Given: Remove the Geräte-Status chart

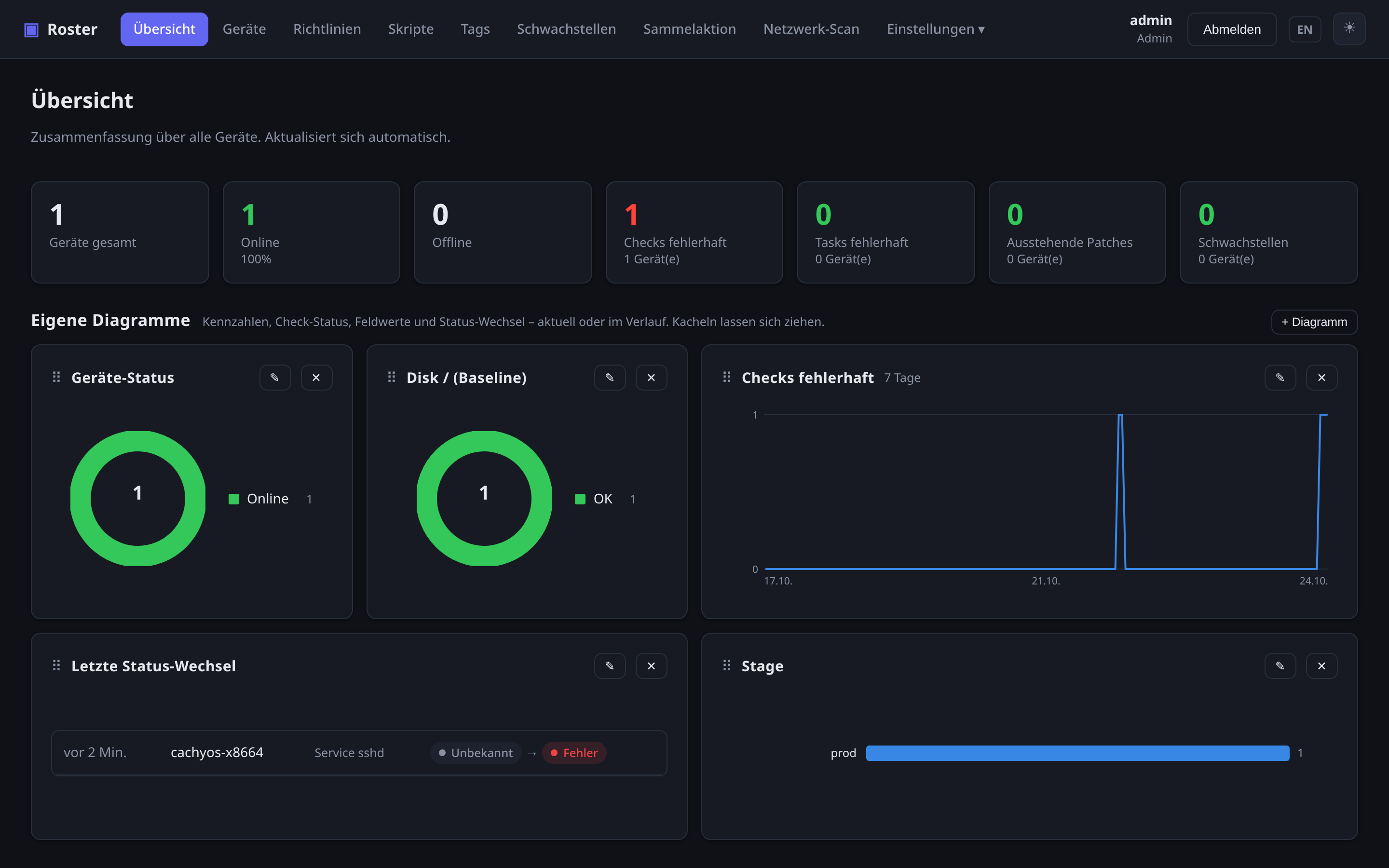Looking at the screenshot, I should 316,377.
